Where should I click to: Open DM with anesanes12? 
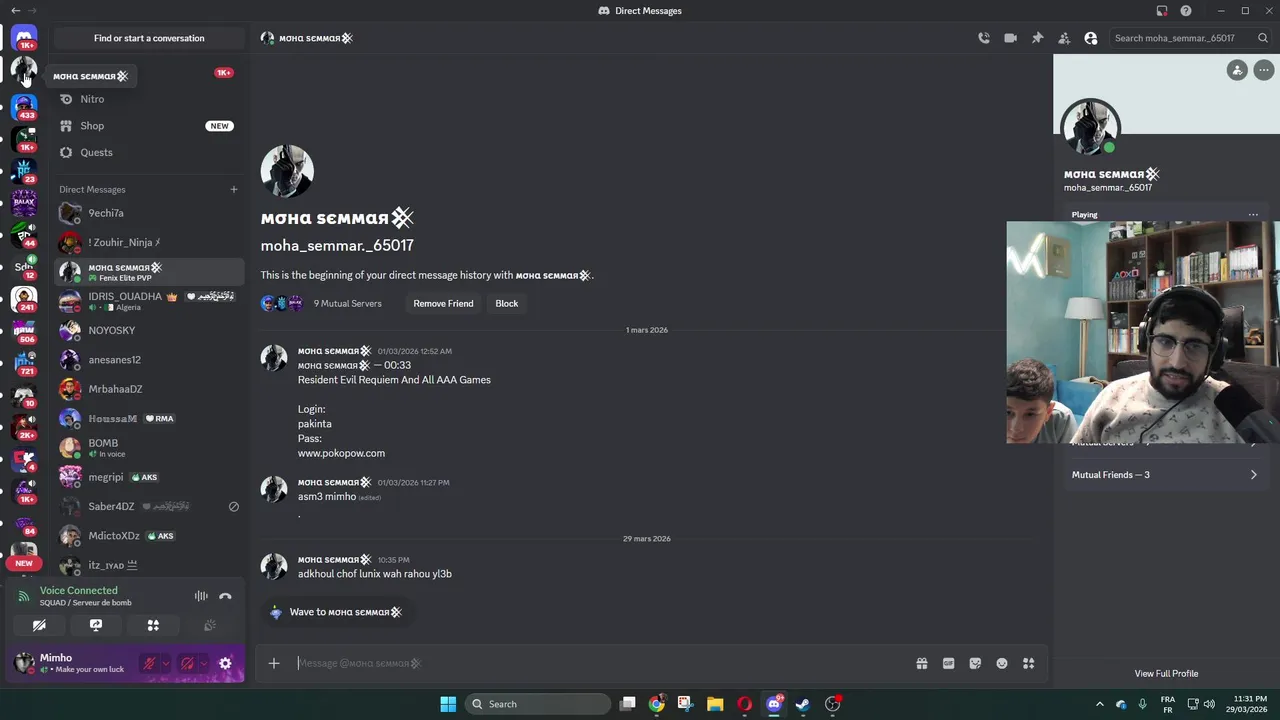point(149,360)
